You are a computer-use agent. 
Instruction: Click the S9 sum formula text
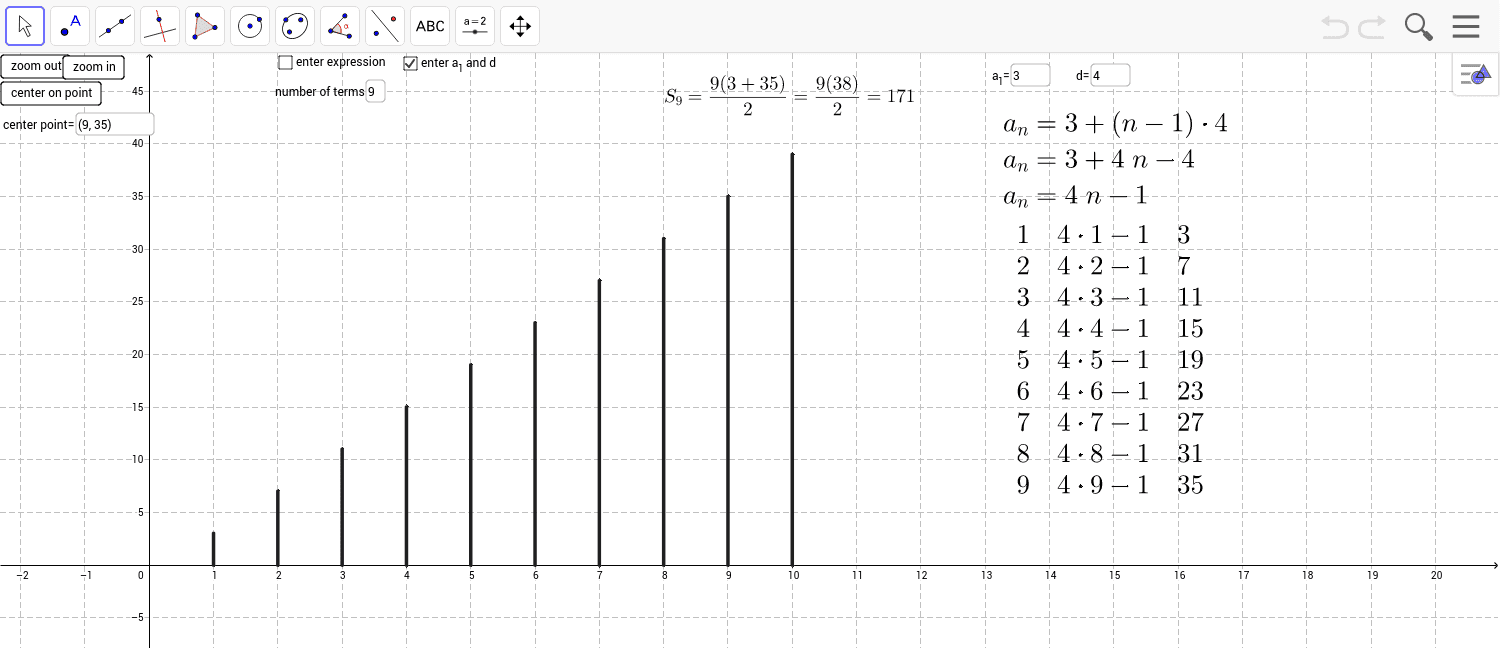[x=789, y=96]
